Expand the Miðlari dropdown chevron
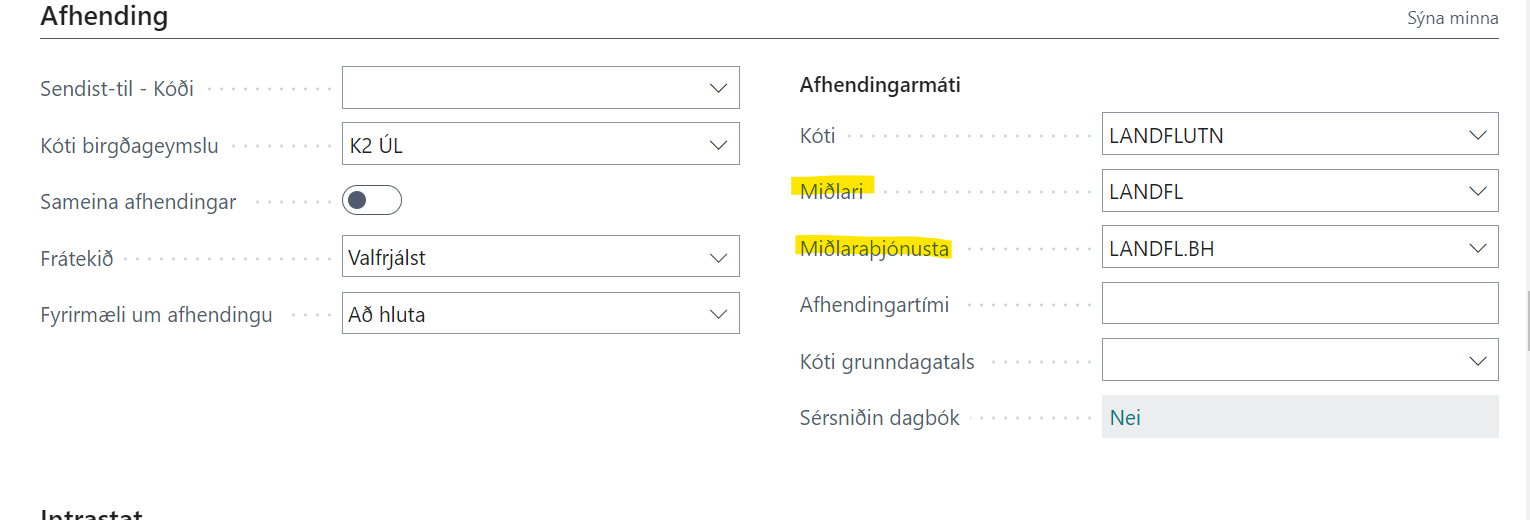Screen dimensions: 1530x520 (1478, 191)
